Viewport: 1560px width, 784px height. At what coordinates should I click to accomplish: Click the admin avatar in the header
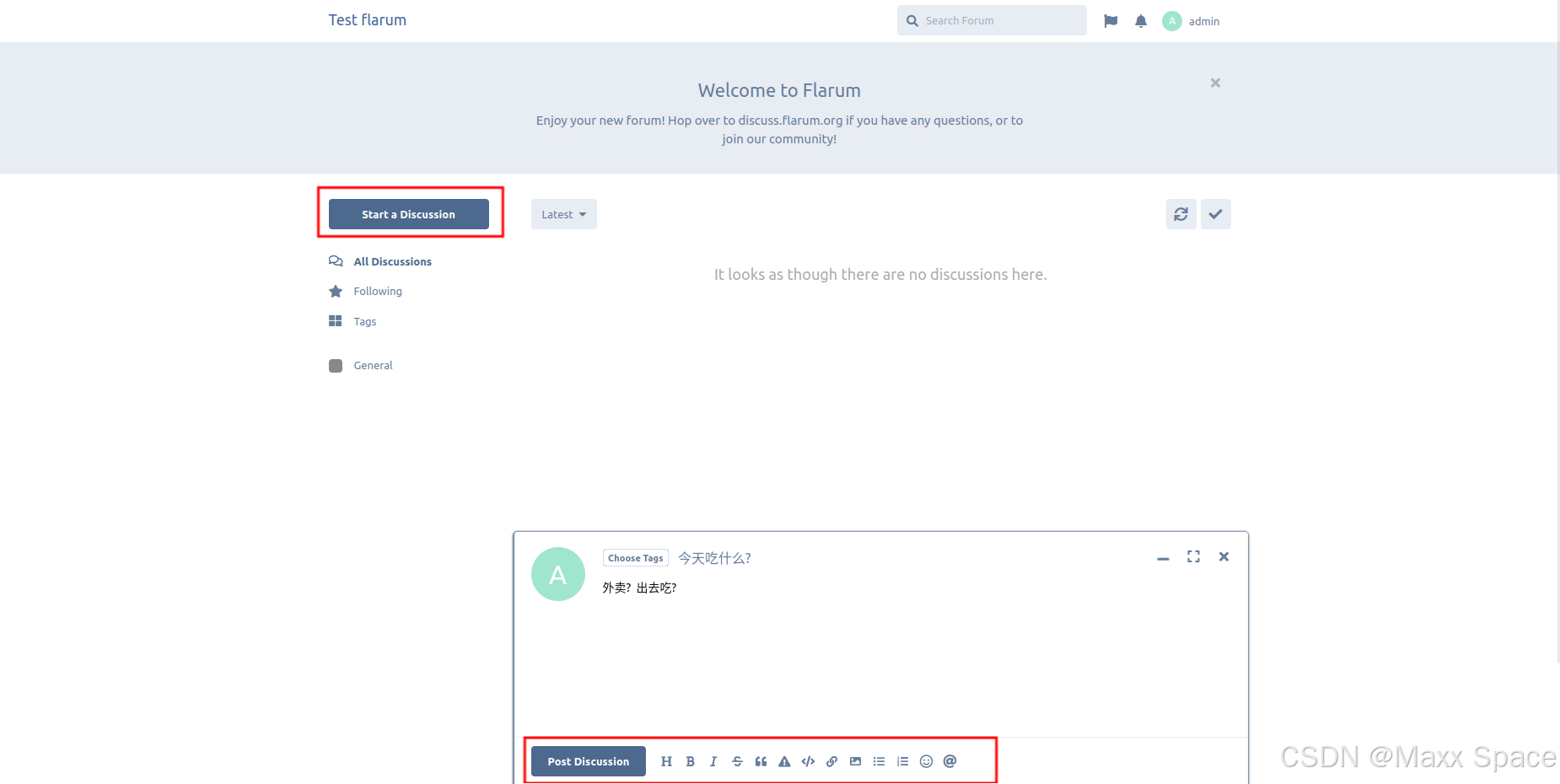pyautogui.click(x=1171, y=21)
